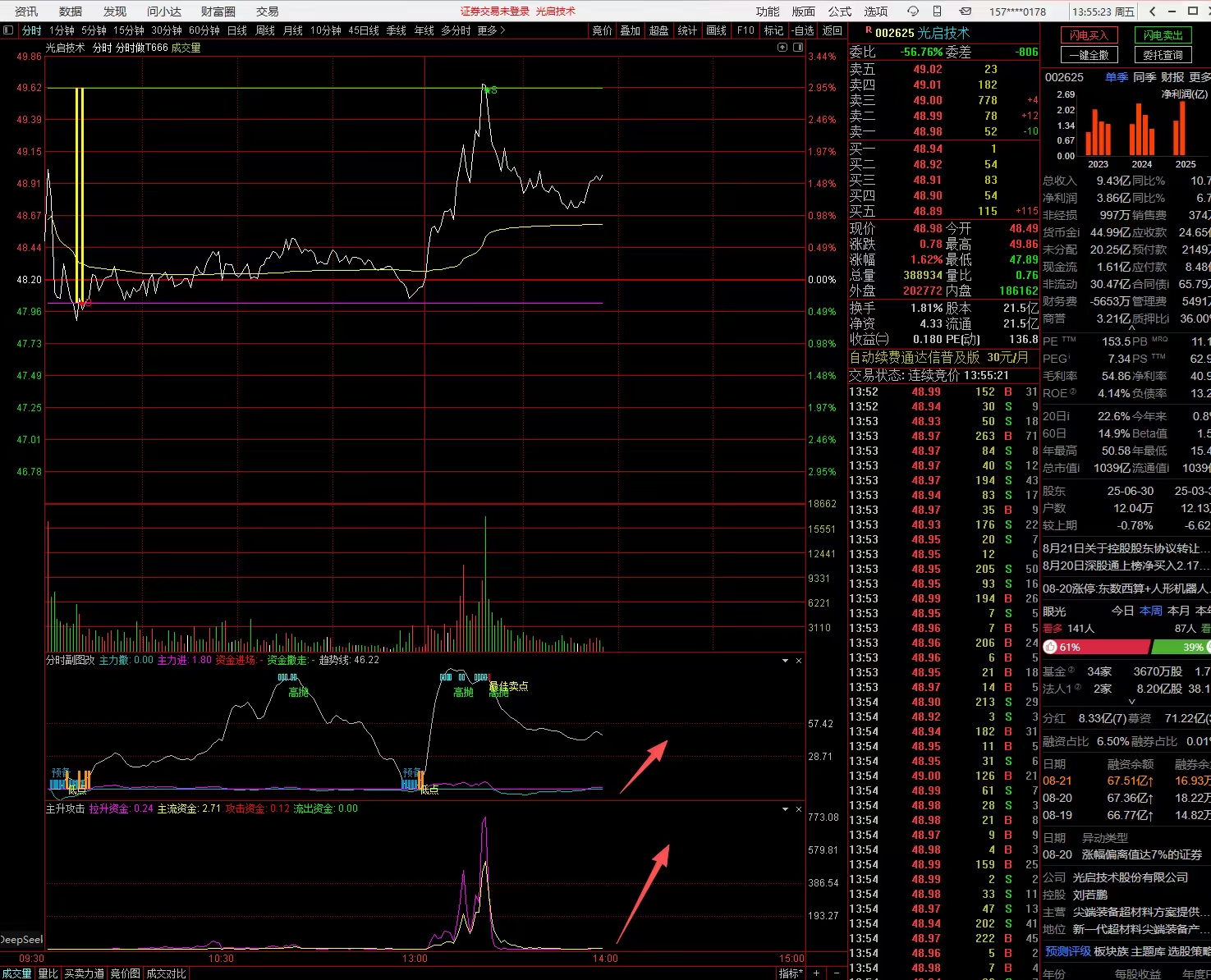Open the 资讯 menu
Image resolution: width=1211 pixels, height=980 pixels.
26,11
